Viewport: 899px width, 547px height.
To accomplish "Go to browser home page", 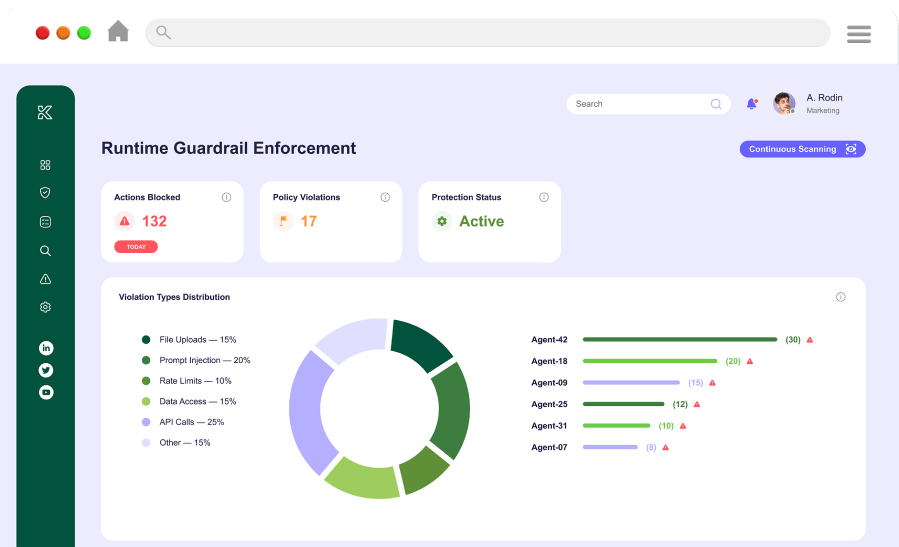I will click(x=118, y=32).
